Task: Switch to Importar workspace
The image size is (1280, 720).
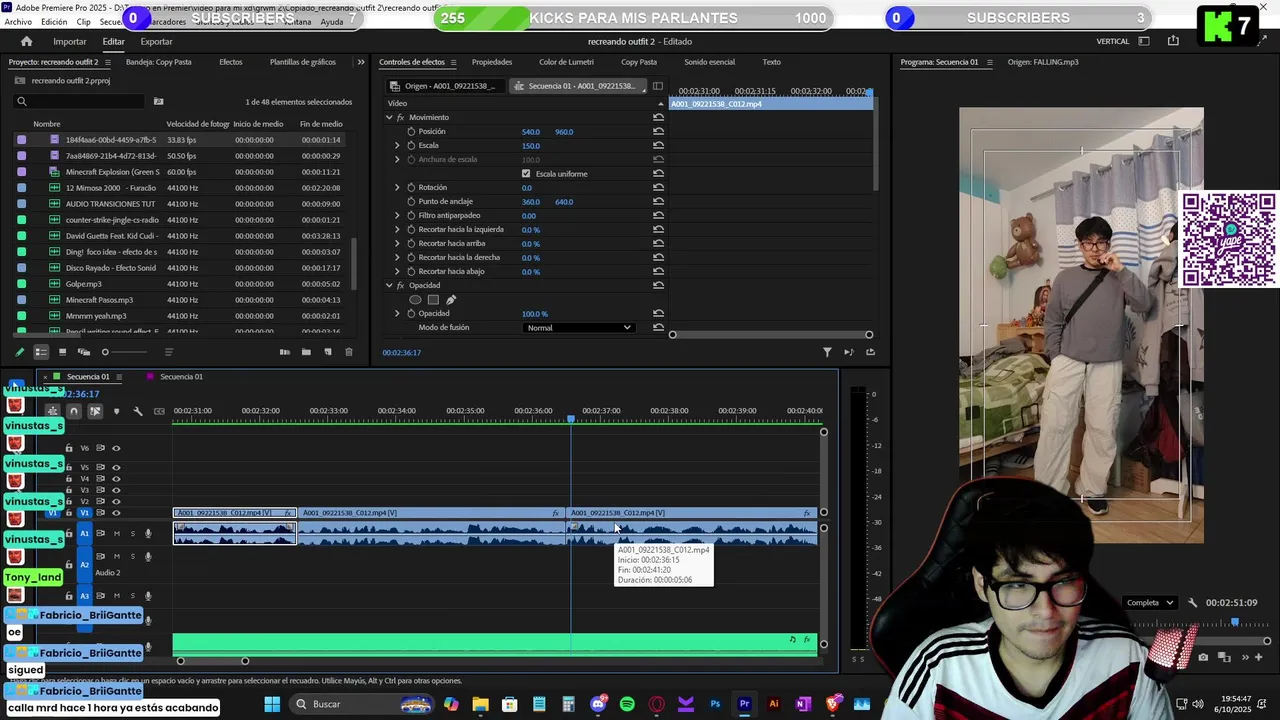Action: pyautogui.click(x=70, y=41)
